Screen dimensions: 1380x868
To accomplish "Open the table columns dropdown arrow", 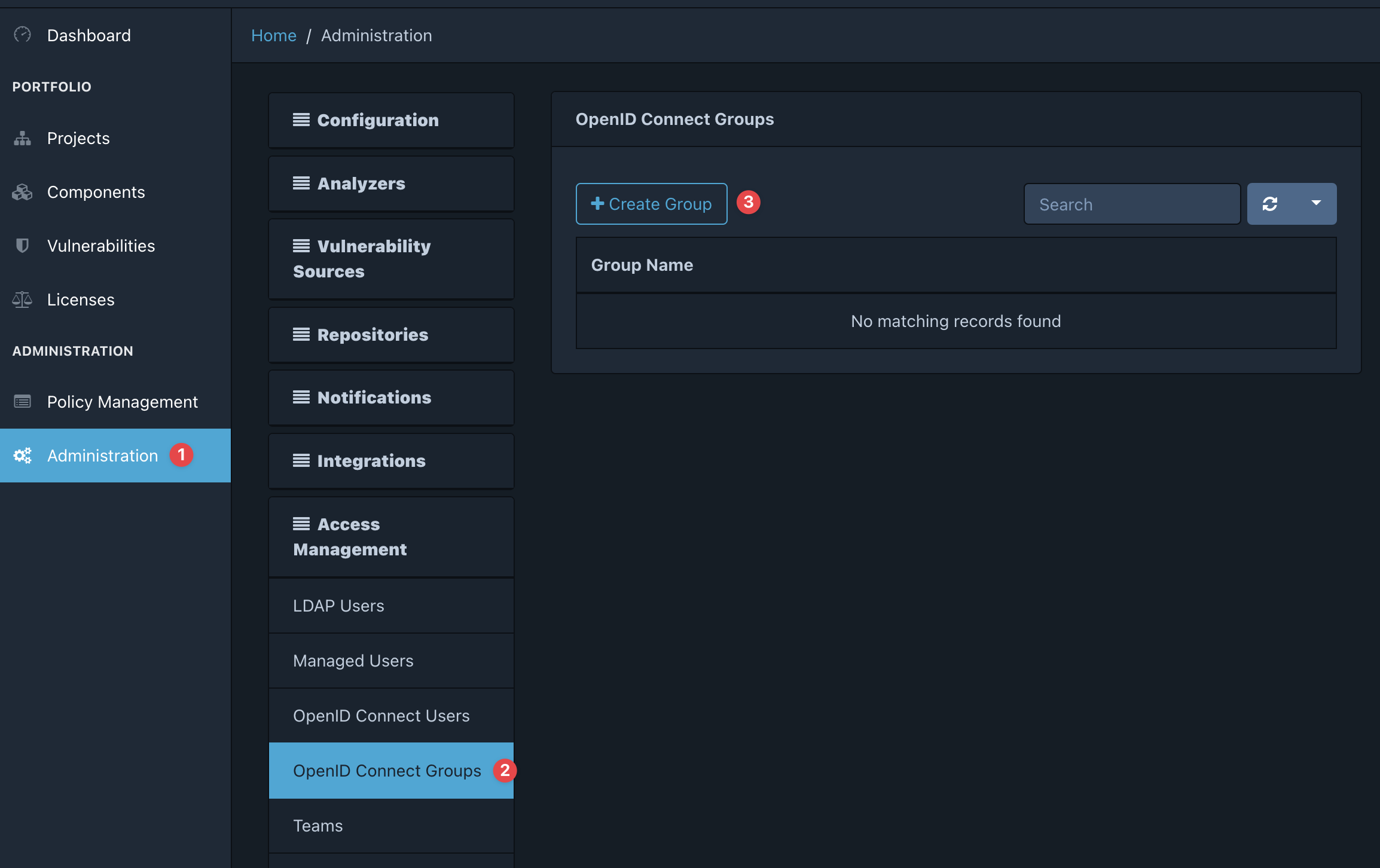I will pos(1315,203).
